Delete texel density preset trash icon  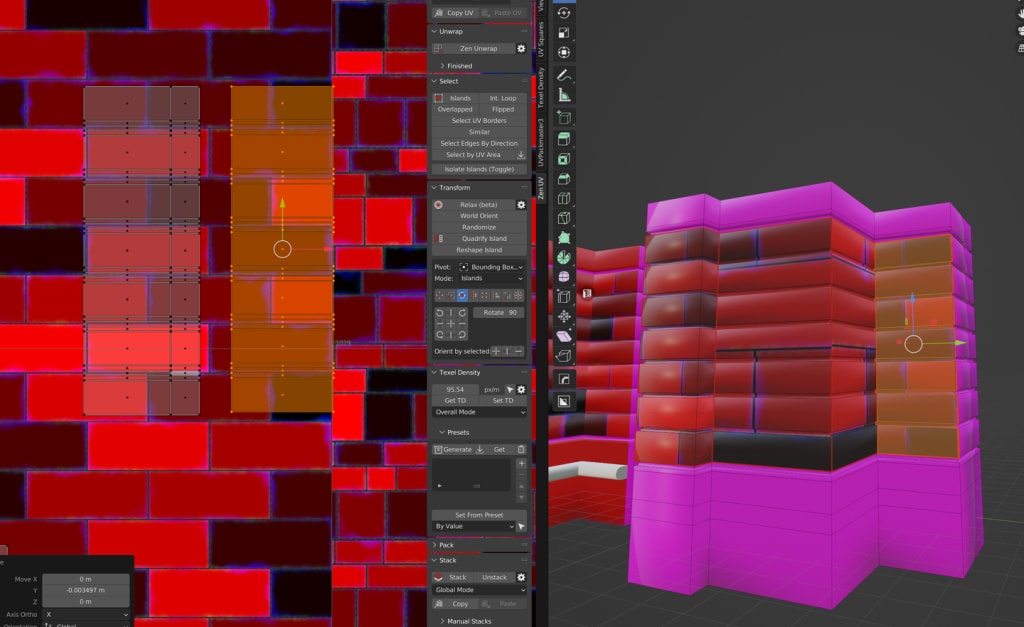(x=521, y=449)
